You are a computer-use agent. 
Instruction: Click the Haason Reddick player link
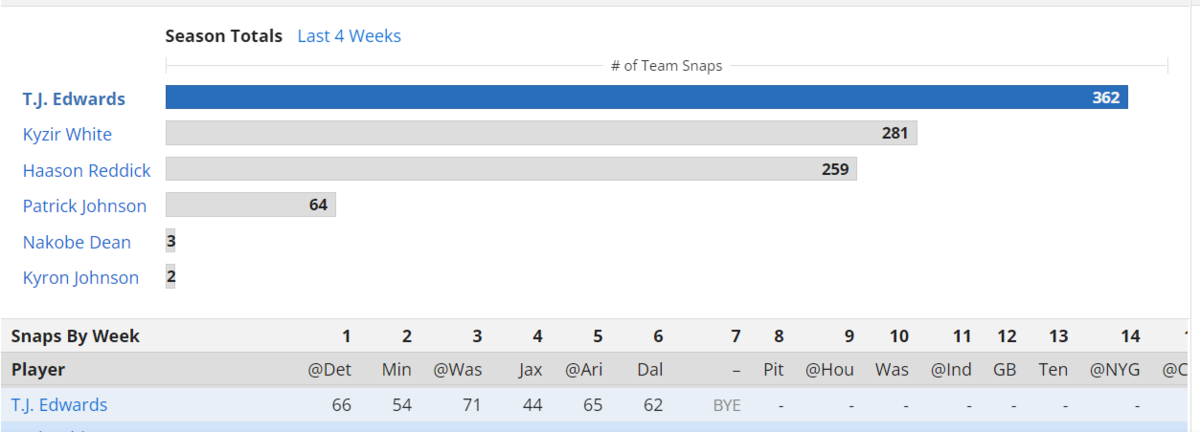tap(87, 170)
